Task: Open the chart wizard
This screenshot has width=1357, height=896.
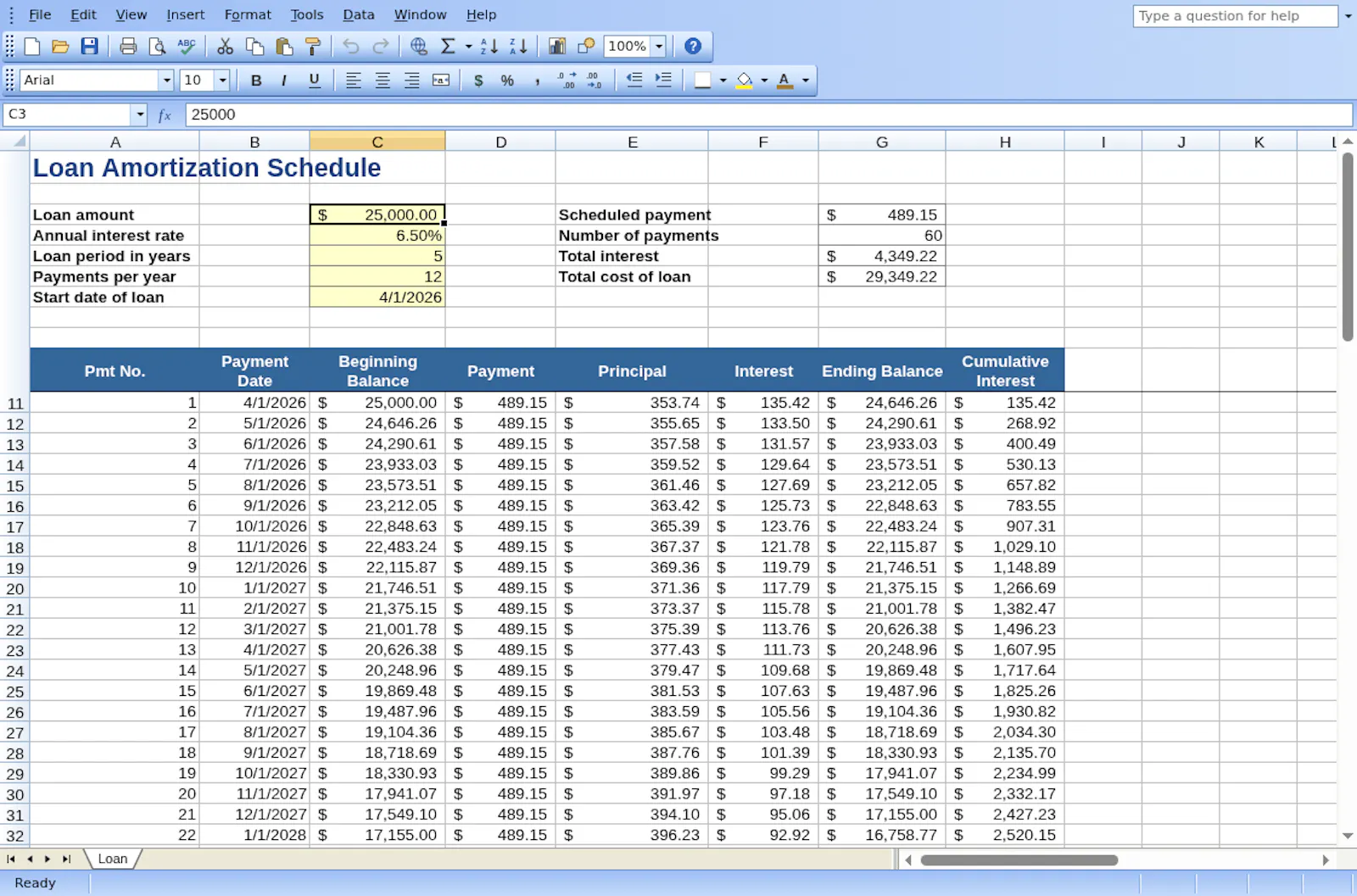Action: (557, 47)
